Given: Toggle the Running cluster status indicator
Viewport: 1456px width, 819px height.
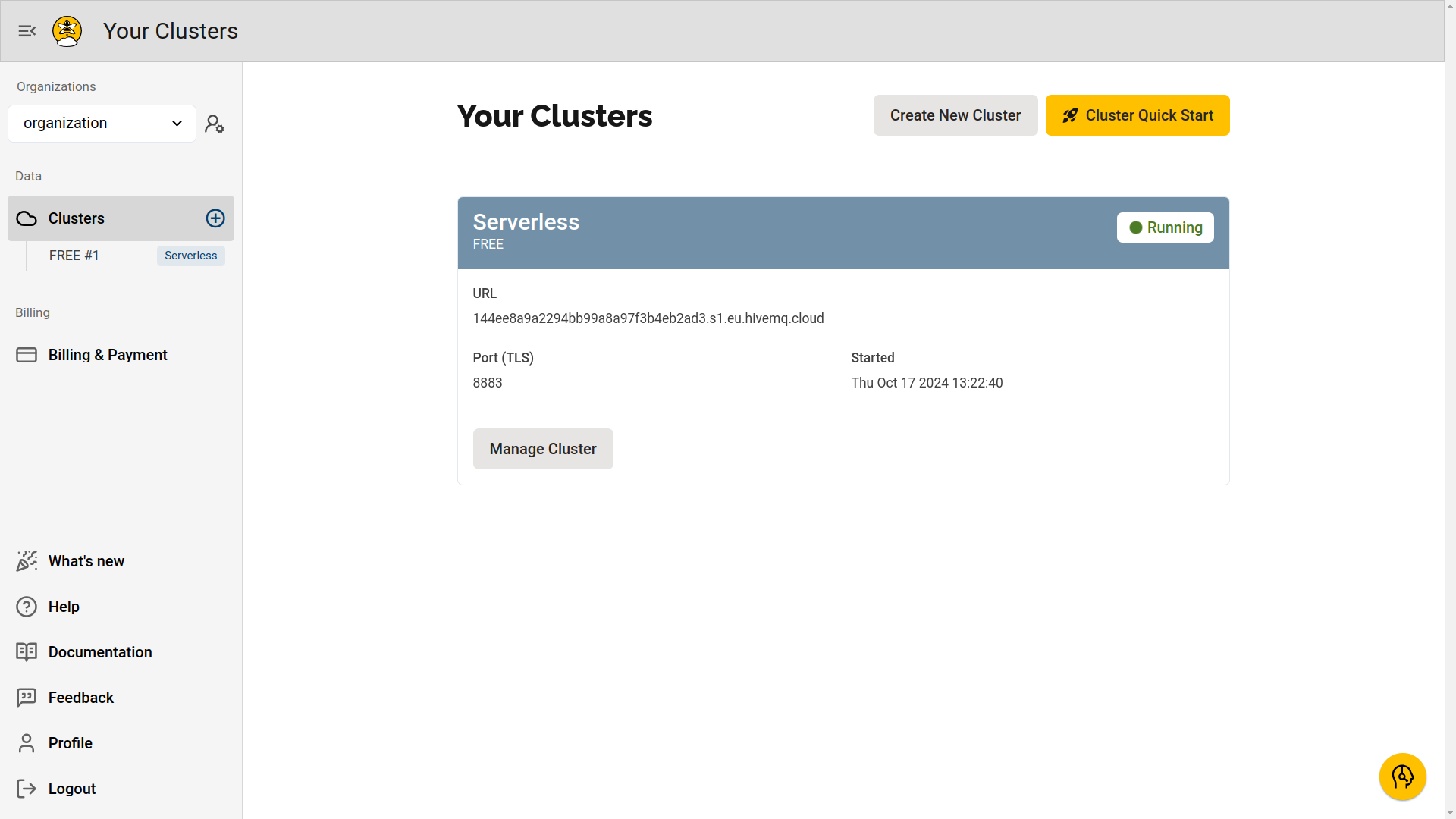Looking at the screenshot, I should tap(1165, 227).
